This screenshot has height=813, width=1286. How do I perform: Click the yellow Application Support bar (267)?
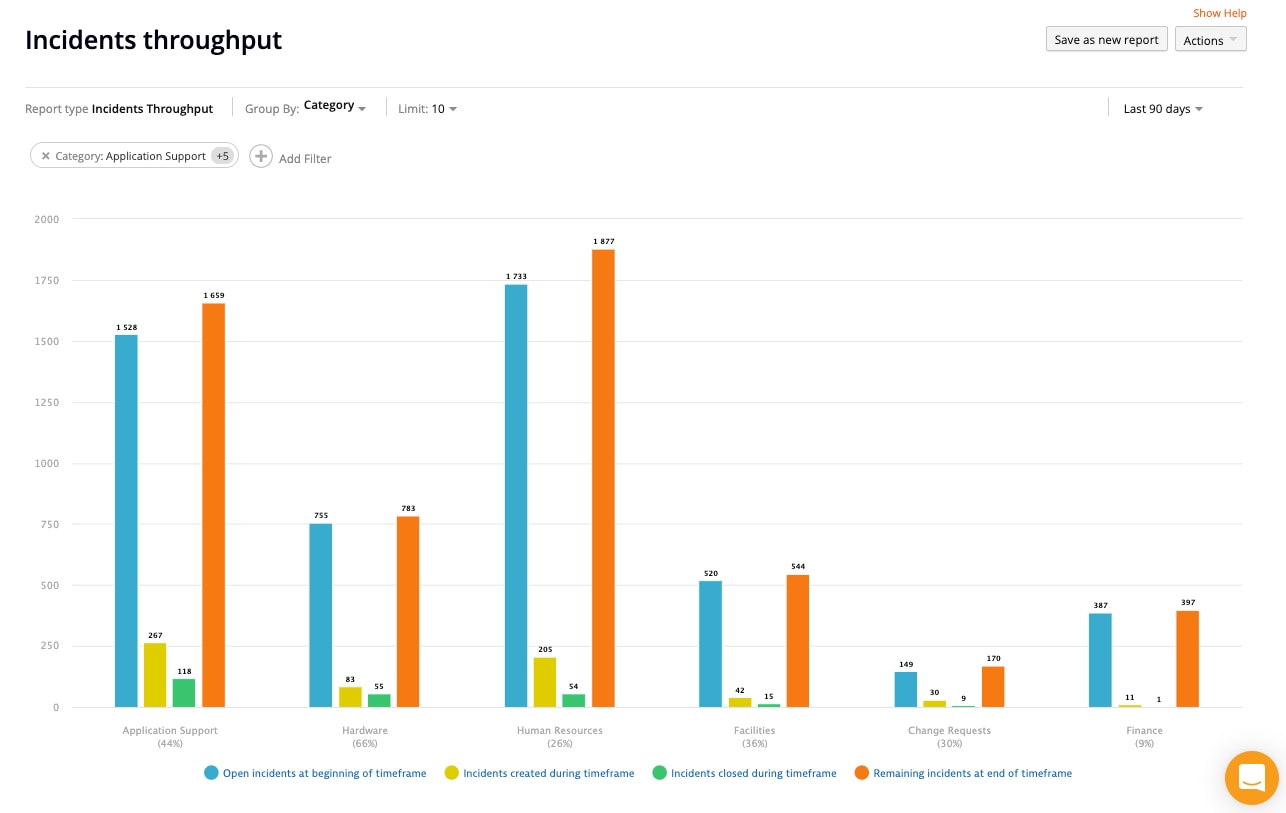click(x=155, y=675)
